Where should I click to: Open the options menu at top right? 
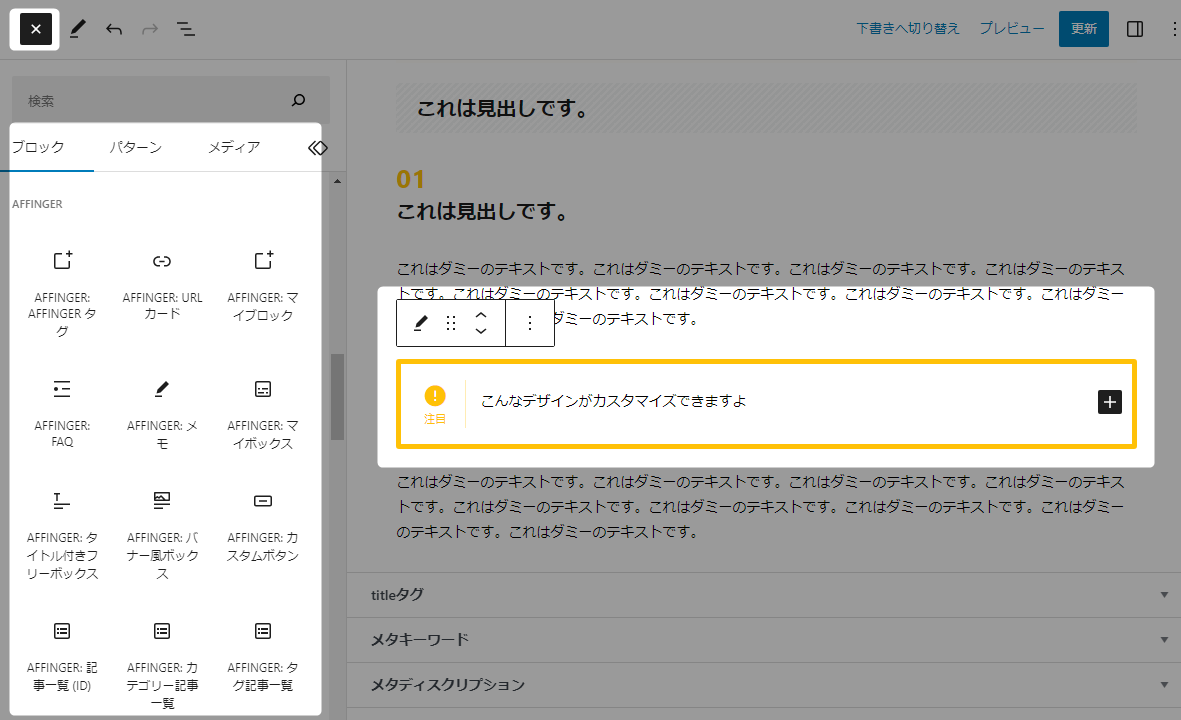click(x=1173, y=29)
